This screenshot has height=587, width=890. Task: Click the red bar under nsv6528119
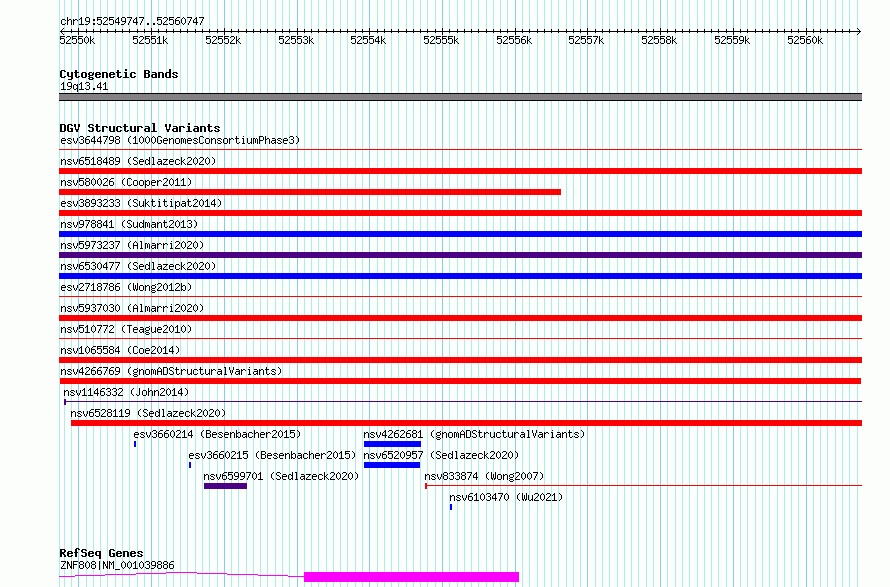pos(467,423)
